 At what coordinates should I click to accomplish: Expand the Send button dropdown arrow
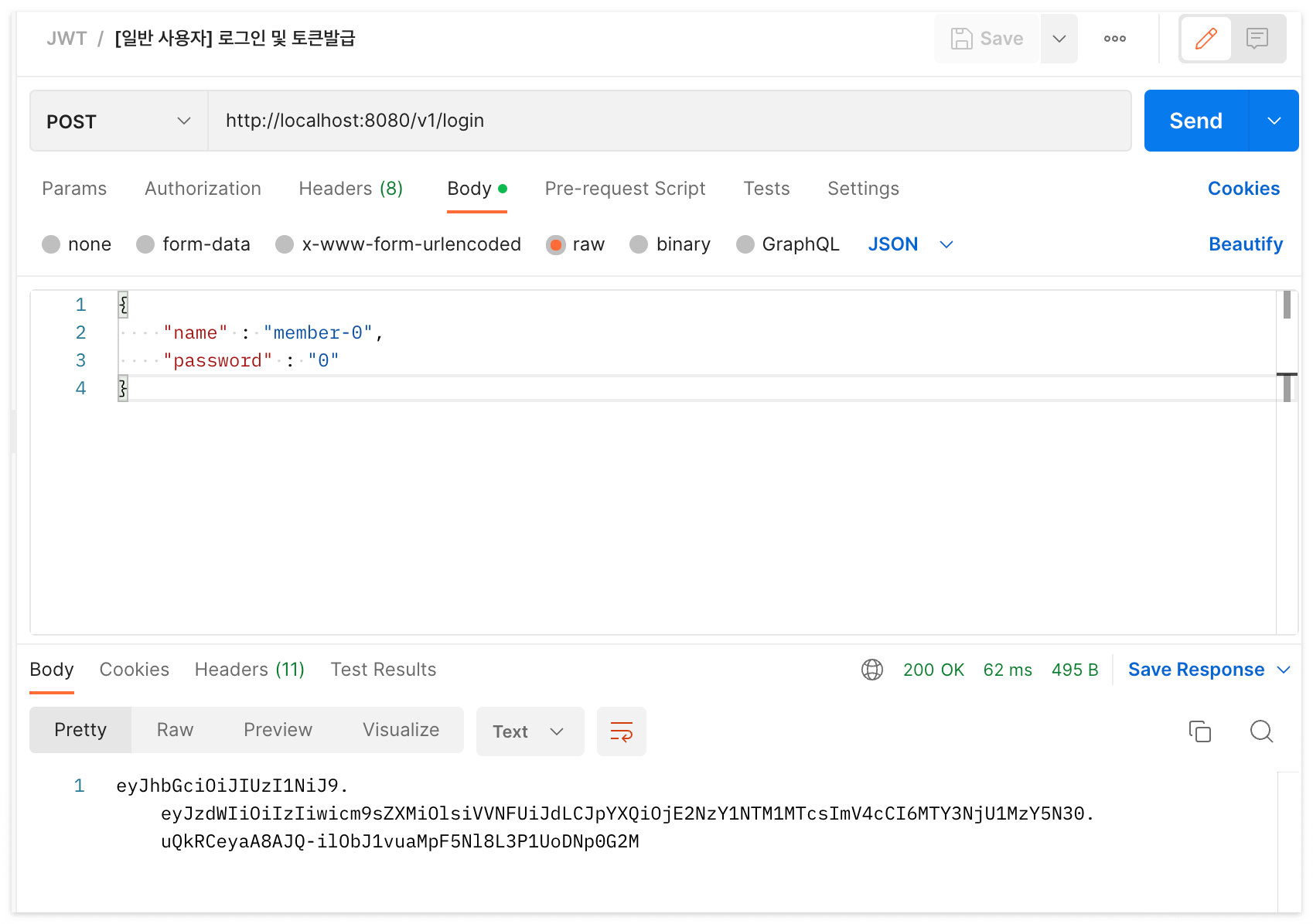(x=1274, y=121)
